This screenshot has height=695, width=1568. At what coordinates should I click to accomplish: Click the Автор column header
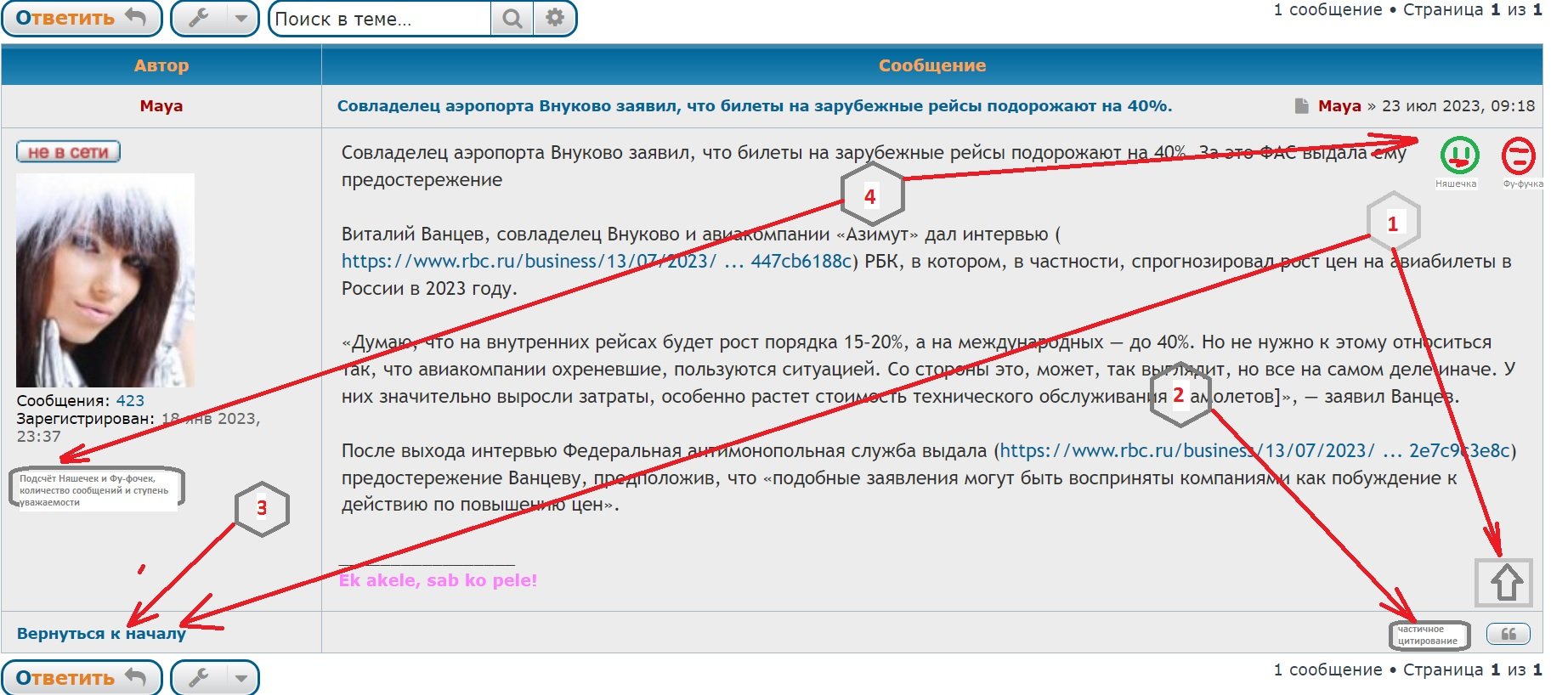click(161, 65)
